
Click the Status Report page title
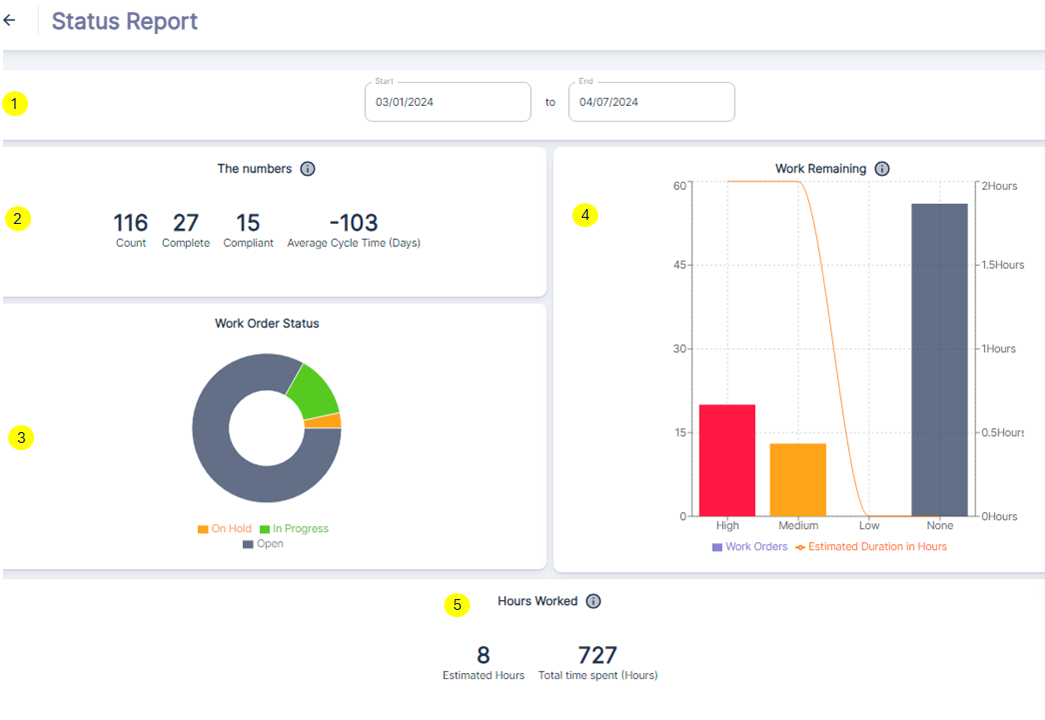coord(125,21)
